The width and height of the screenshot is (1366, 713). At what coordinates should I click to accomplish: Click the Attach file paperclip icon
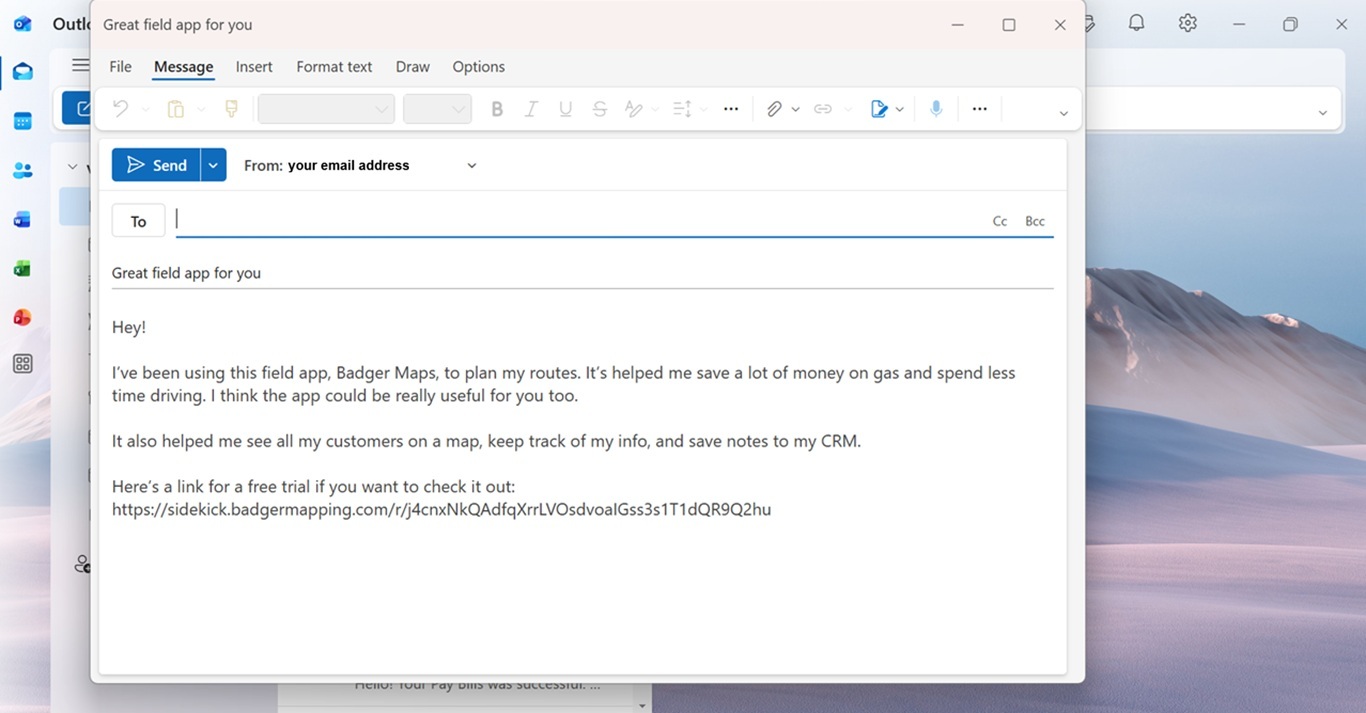point(774,109)
